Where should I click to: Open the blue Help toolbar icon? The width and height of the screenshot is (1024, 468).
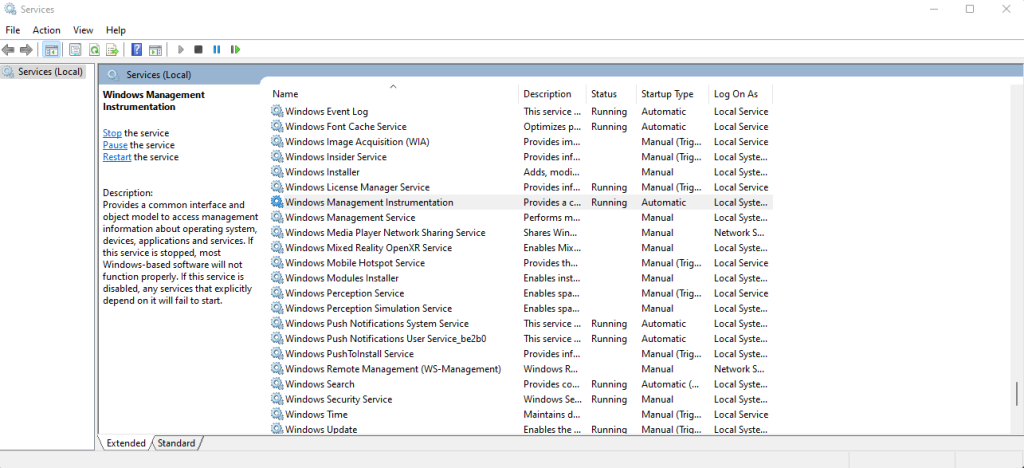click(x=136, y=50)
